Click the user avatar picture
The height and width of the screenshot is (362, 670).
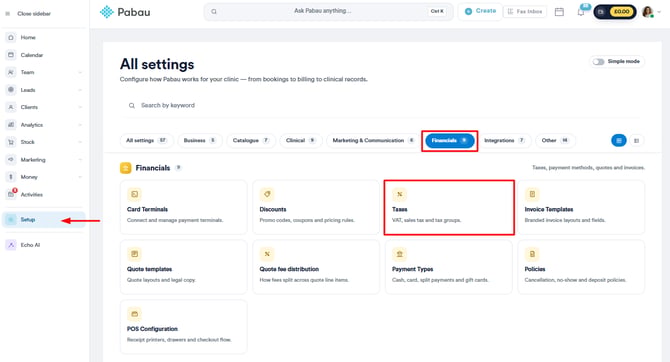pyautogui.click(x=647, y=12)
